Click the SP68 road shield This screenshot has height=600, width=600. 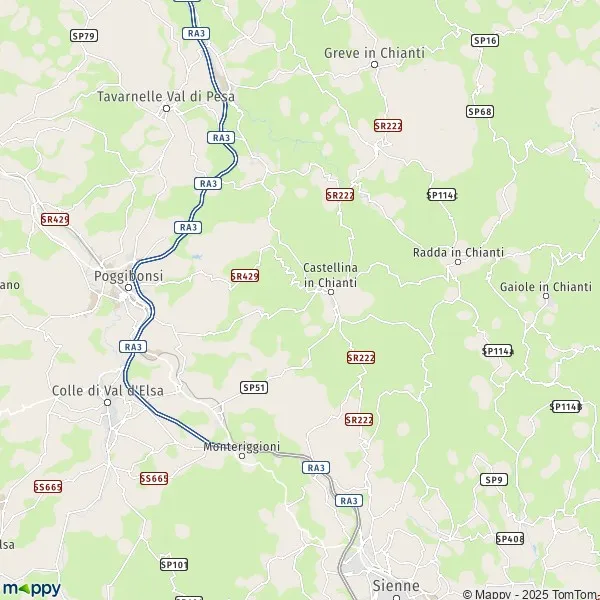[x=480, y=112]
